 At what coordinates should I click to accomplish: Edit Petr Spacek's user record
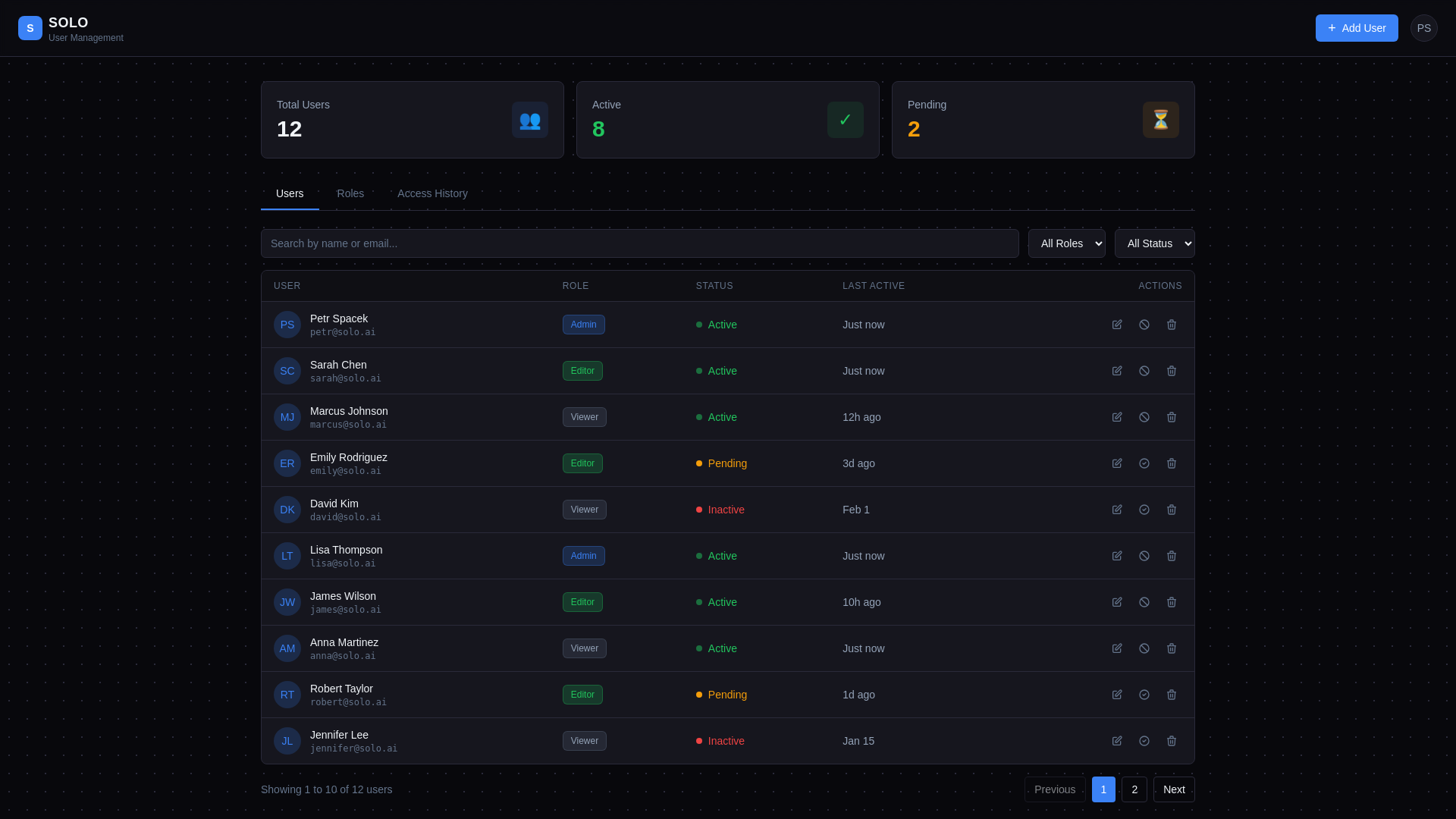coord(1117,325)
